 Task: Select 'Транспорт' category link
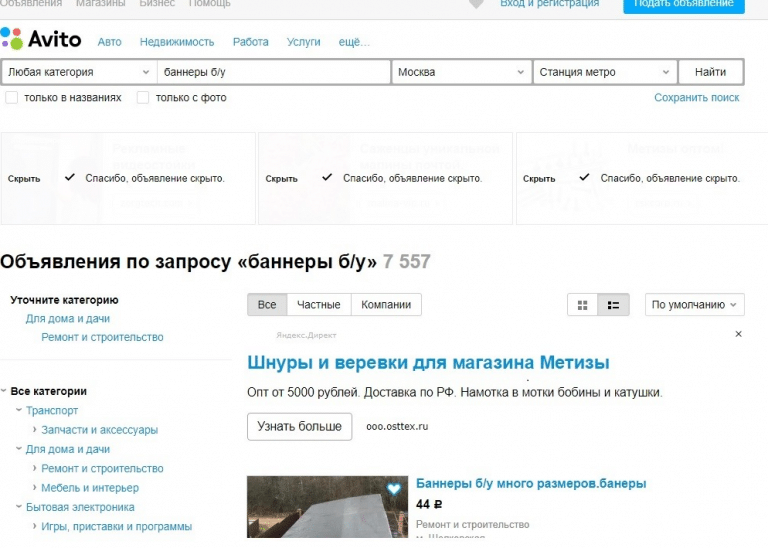tap(52, 411)
